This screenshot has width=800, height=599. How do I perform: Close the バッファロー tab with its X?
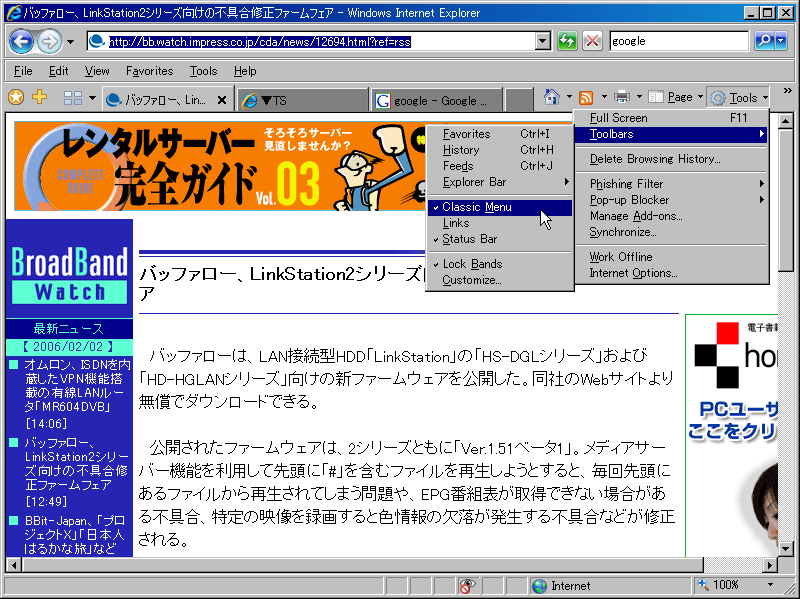click(221, 101)
